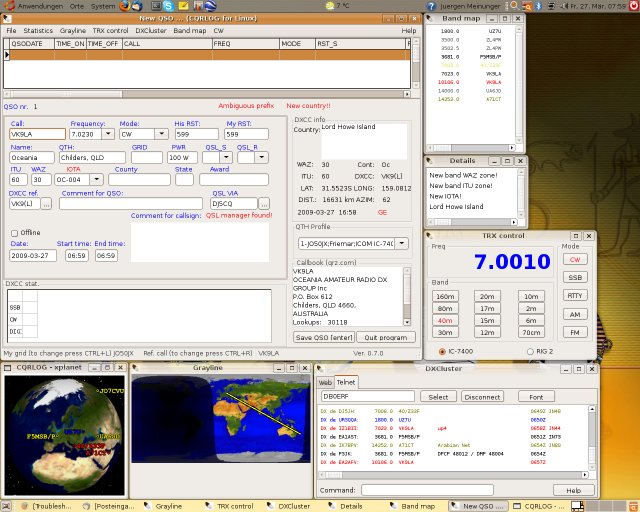Open the DXCC ref browse button next to VK9(L)
Image resolution: width=640 pixels, height=512 pixels.
[x=46, y=203]
